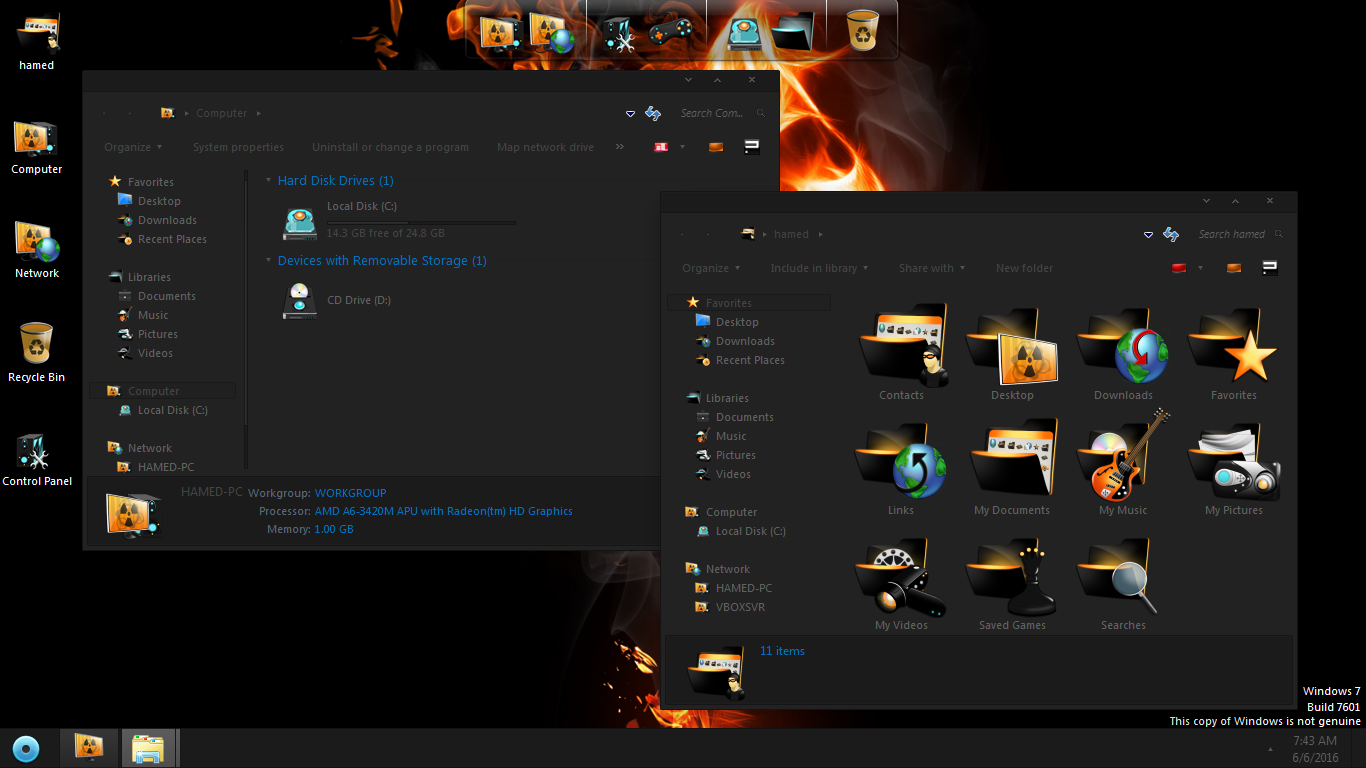Screen dimensions: 1366x768
Task: Open the Organize dropdown in hamed window
Action: tap(711, 268)
